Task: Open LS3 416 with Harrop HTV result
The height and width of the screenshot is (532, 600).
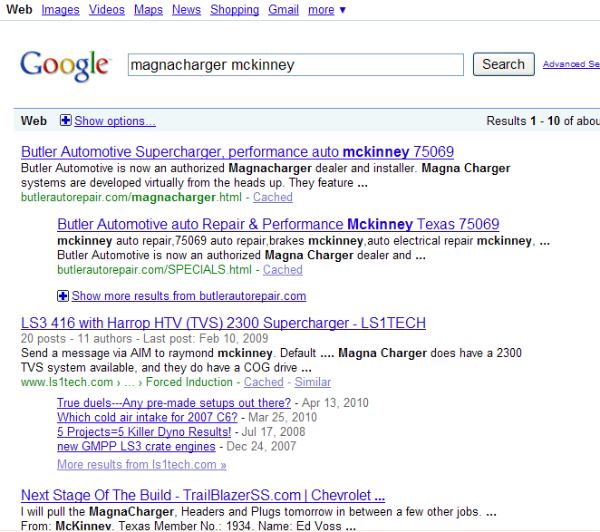Action: [223, 323]
